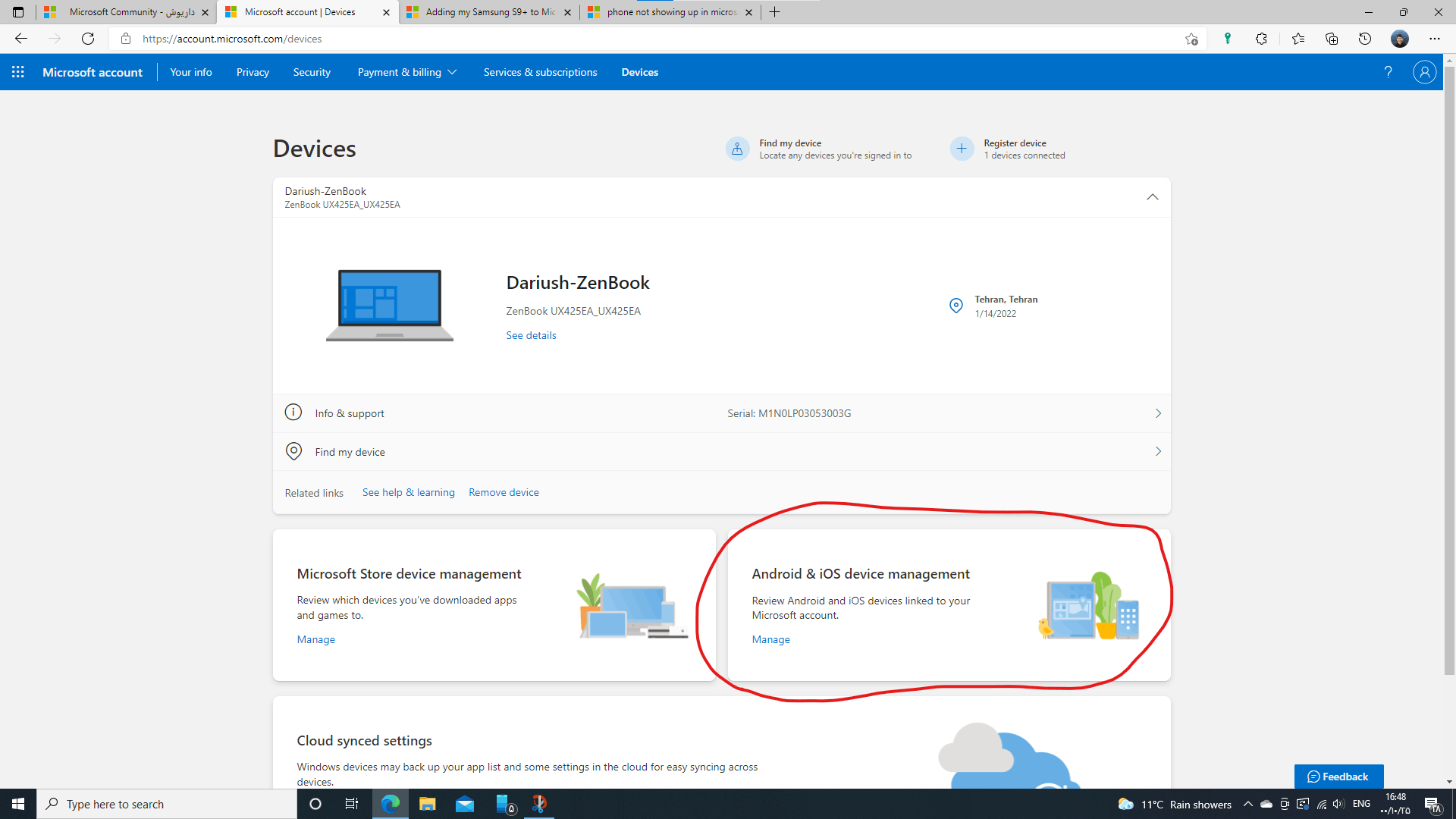Open Edge Settings and more menu
The width and height of the screenshot is (1456, 819).
pos(1435,39)
